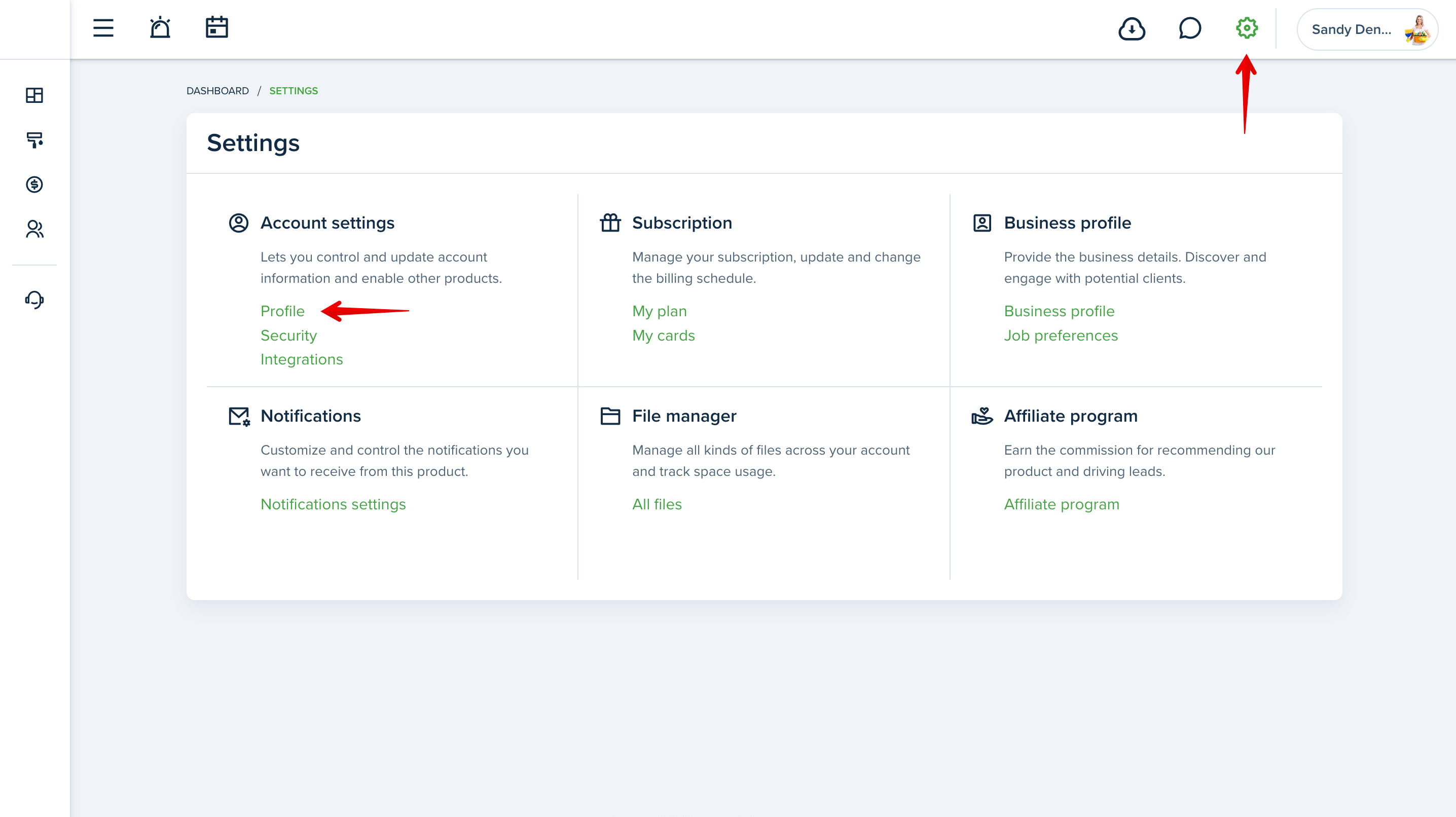Screen dimensions: 1456x817
Task: Open the Security link
Action: pos(289,336)
